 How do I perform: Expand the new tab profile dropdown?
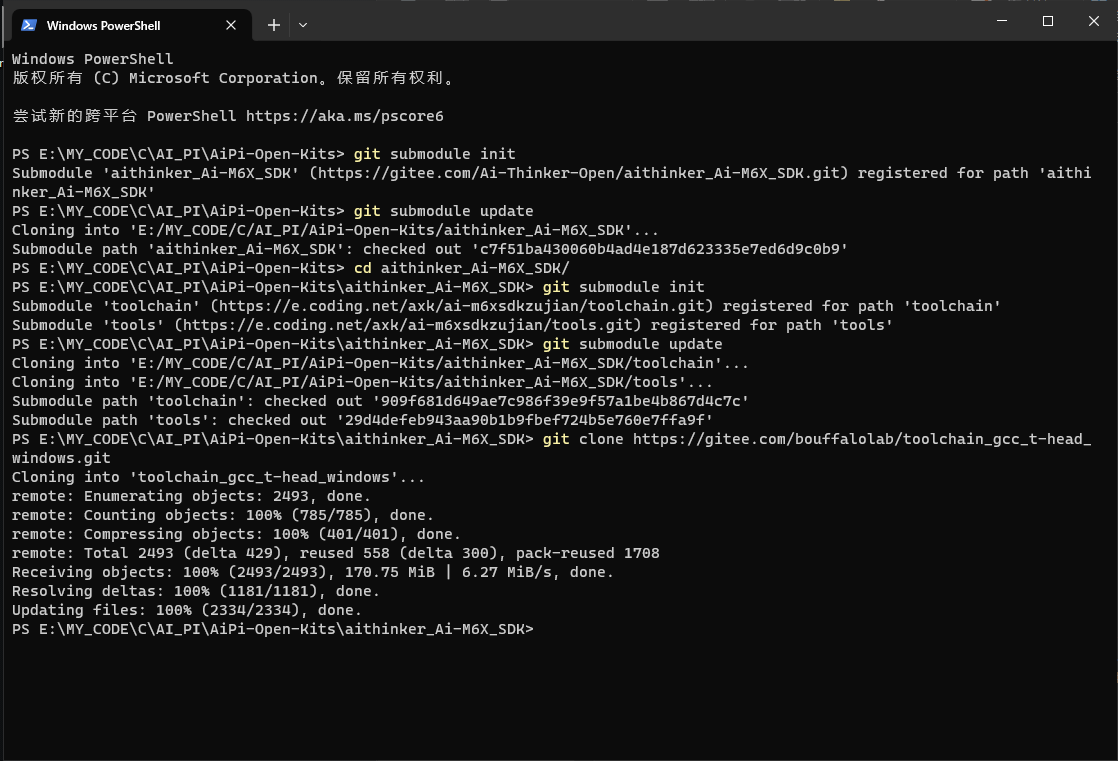pyautogui.click(x=303, y=25)
